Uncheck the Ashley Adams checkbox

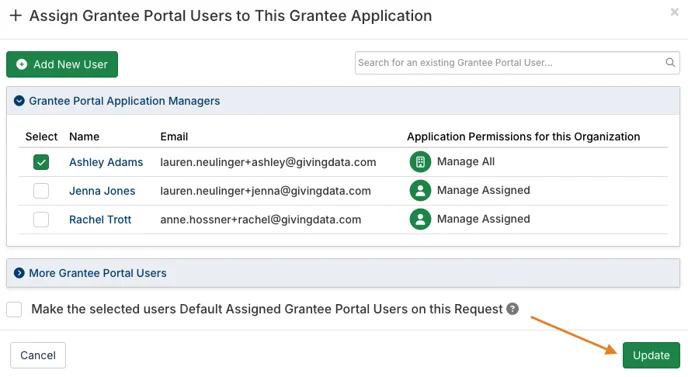[x=41, y=162]
